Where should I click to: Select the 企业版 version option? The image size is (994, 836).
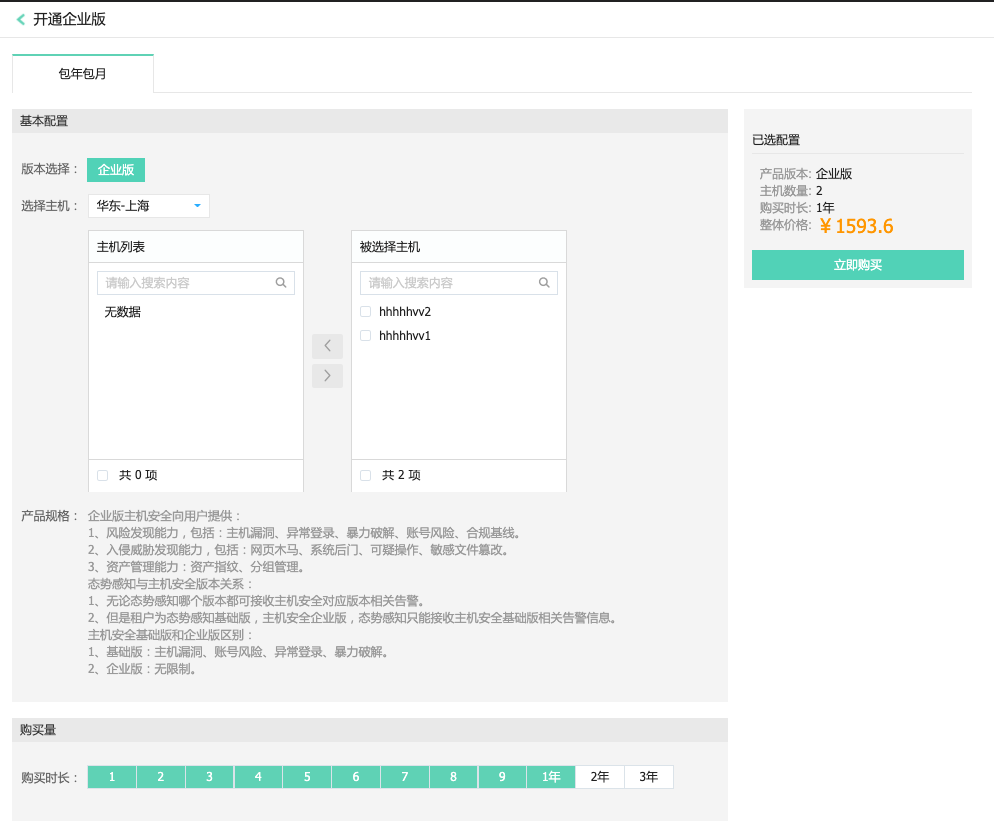click(x=116, y=170)
